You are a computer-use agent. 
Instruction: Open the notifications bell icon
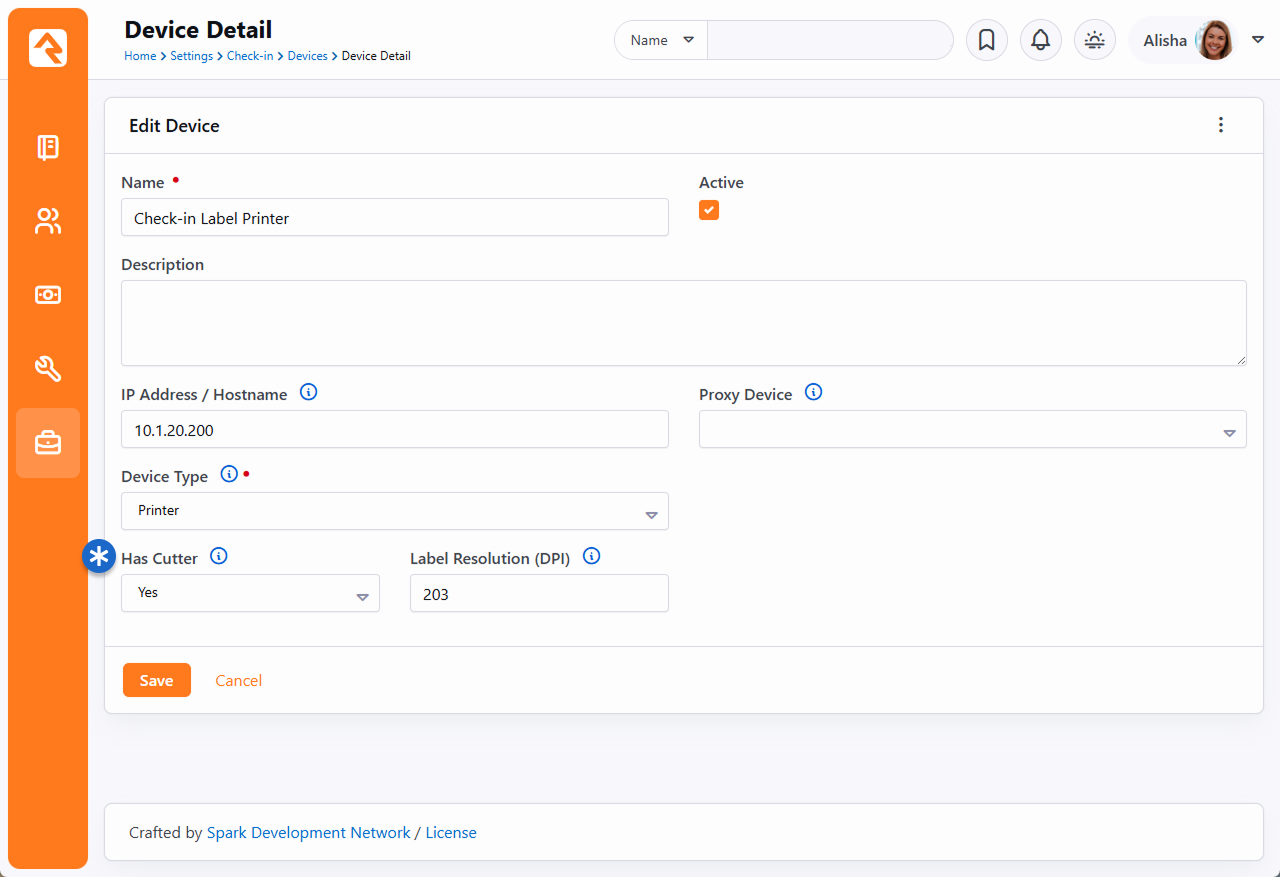coord(1040,40)
